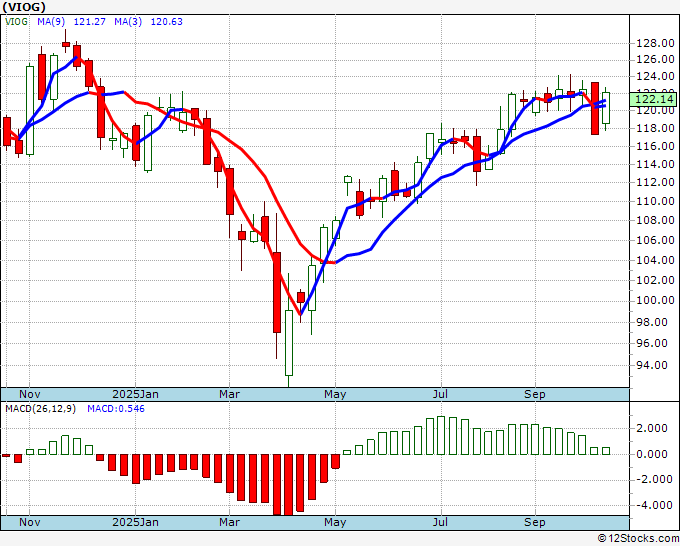Select 2025Jan on the MACD panel time axis
Image resolution: width=680 pixels, height=546 pixels.
coord(135,522)
